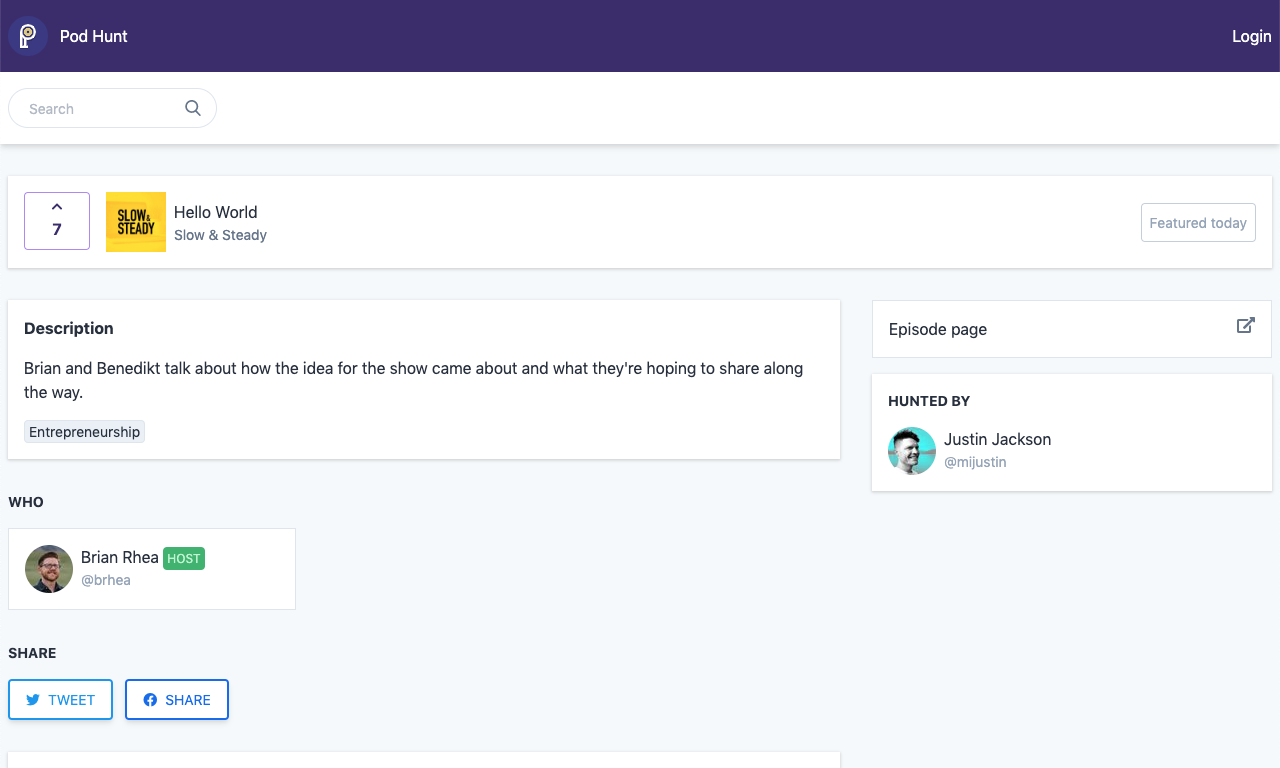The height and width of the screenshot is (768, 1280).
Task: Select the Entrepreneurship tag
Action: click(84, 432)
